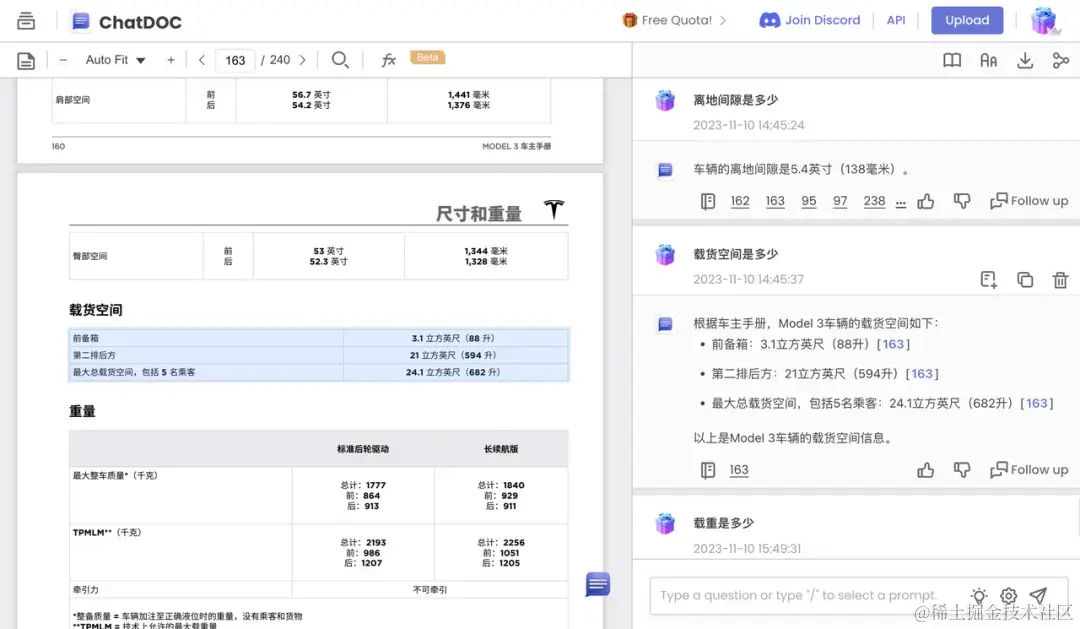
Task: Open reading mode via the book icon
Action: click(x=951, y=60)
